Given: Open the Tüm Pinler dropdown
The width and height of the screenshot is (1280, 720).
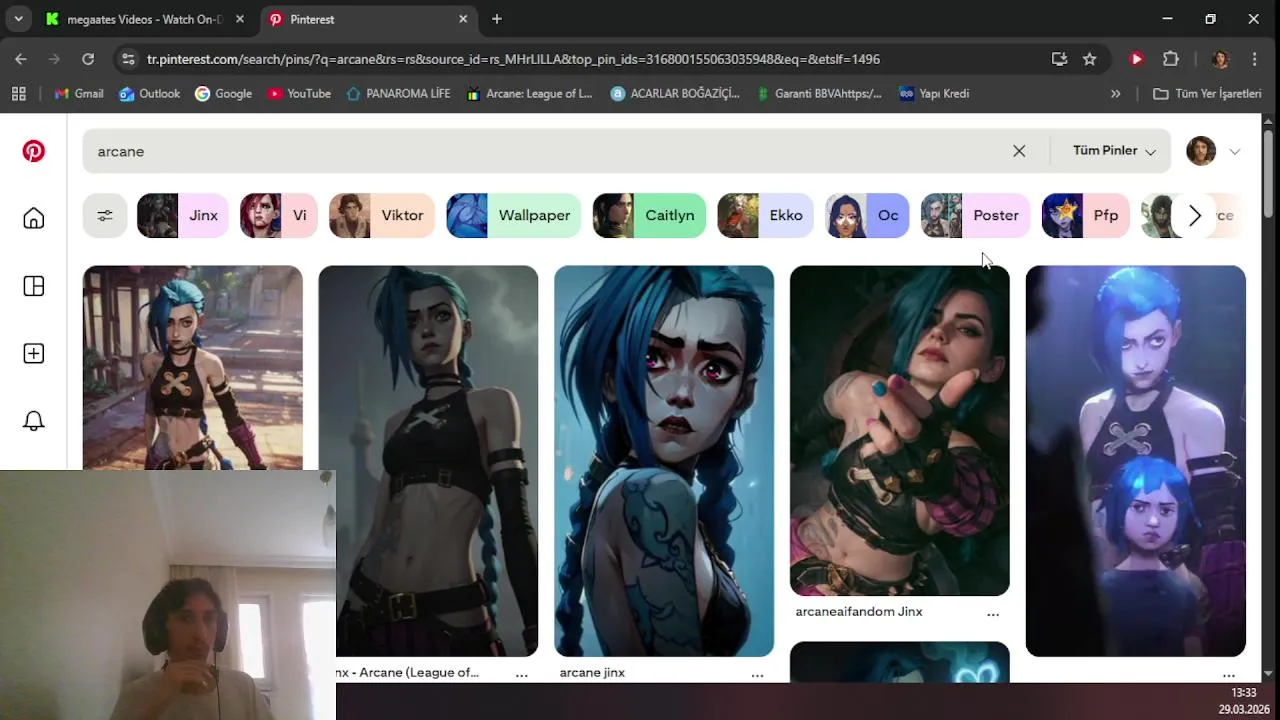Looking at the screenshot, I should tap(1114, 151).
